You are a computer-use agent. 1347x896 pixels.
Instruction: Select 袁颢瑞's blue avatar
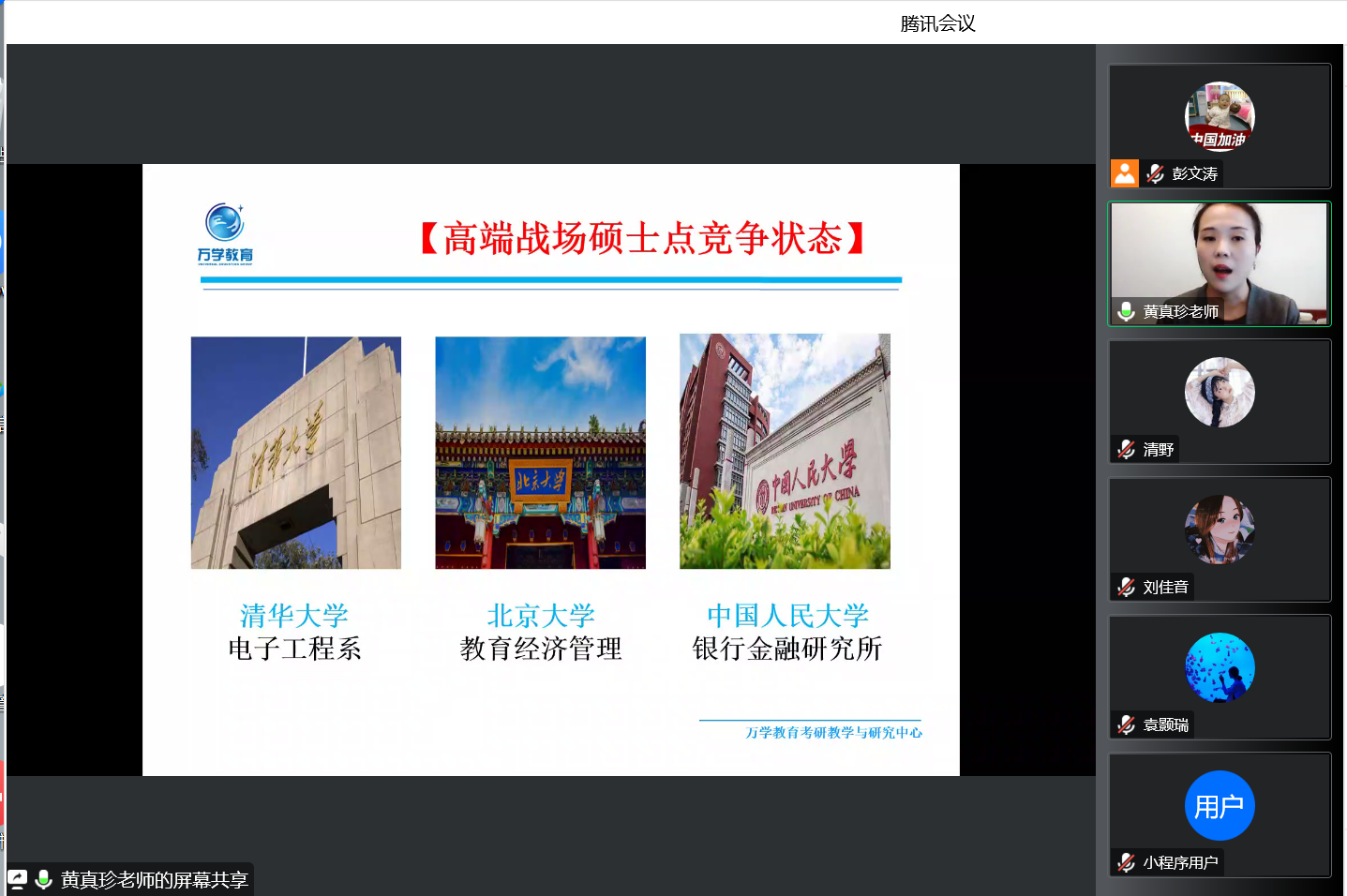point(1220,667)
